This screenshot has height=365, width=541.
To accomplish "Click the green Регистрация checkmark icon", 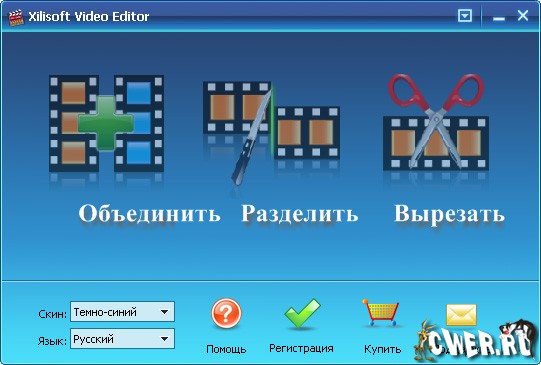I will pos(302,313).
